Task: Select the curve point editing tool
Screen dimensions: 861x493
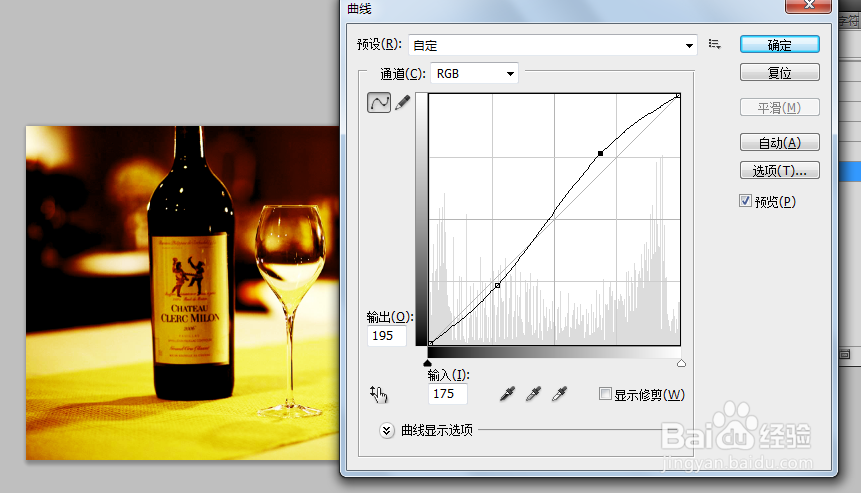Action: click(x=379, y=103)
